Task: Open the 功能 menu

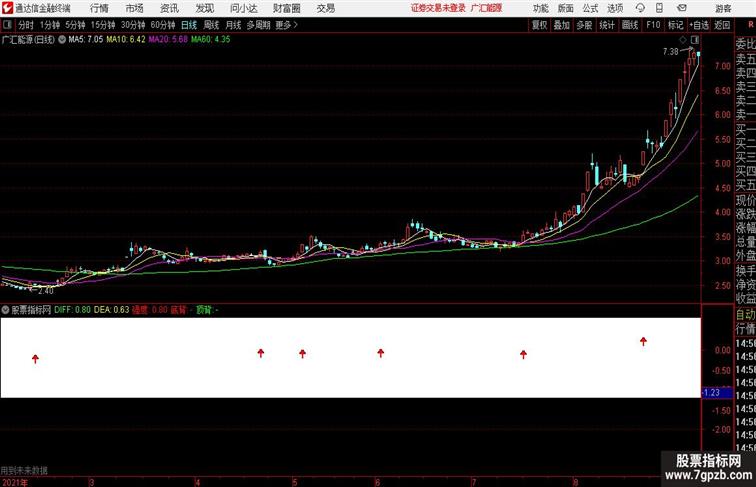Action: [540, 8]
